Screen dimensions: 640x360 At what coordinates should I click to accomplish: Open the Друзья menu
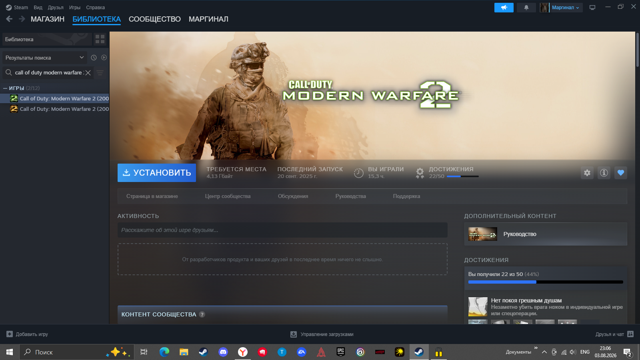[56, 7]
